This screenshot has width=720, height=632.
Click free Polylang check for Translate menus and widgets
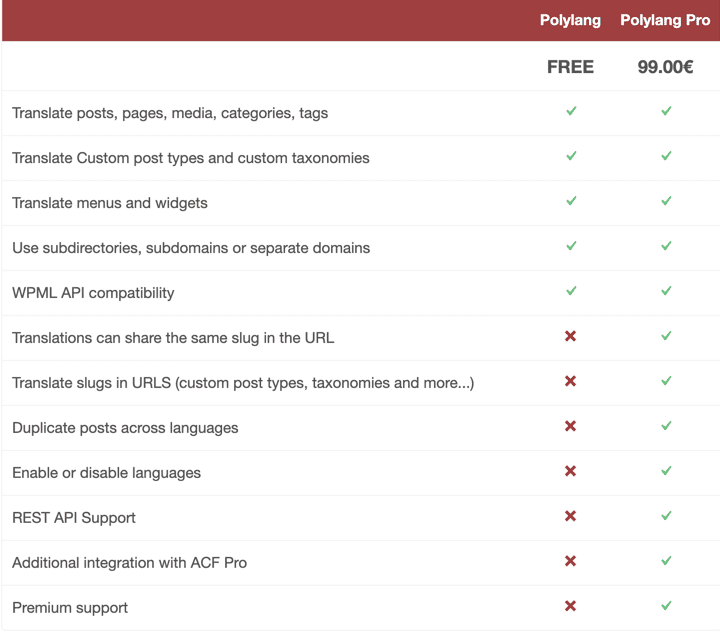coord(571,201)
